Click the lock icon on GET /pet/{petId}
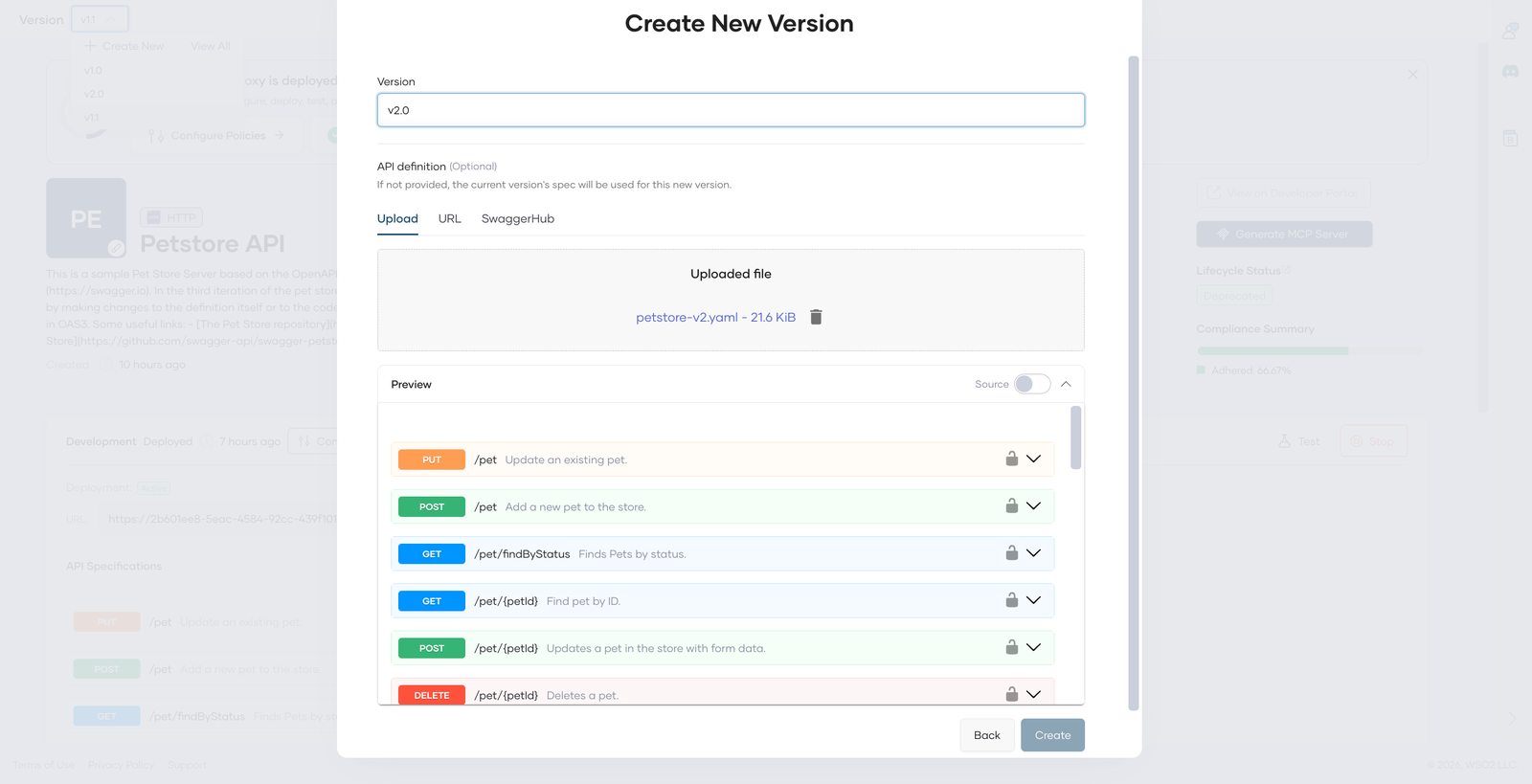Screen dimensions: 1532x784 [x=1011, y=599]
